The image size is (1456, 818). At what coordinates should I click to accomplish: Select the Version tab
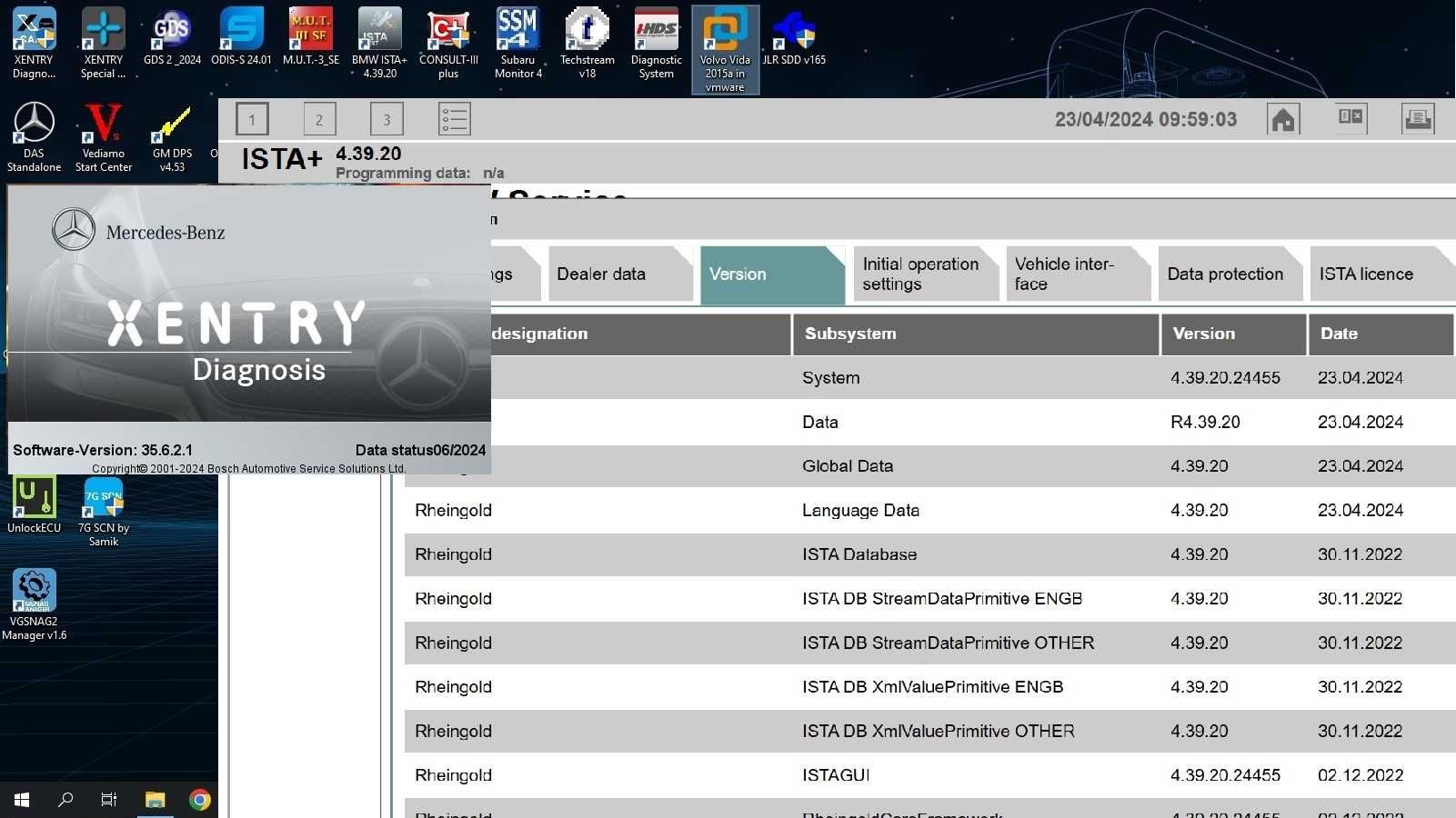point(772,274)
